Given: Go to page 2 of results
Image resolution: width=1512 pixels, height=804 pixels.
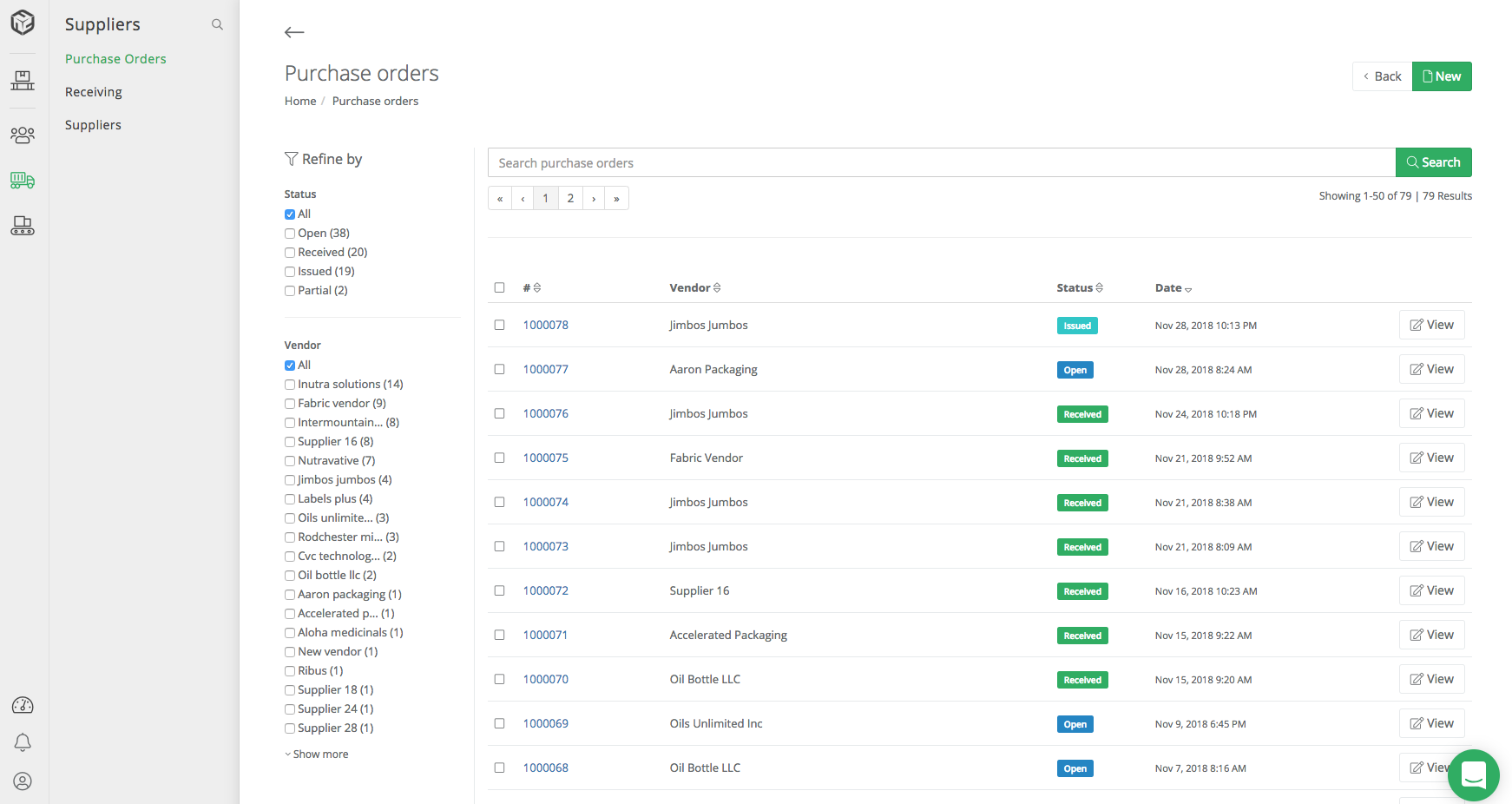Looking at the screenshot, I should point(570,198).
